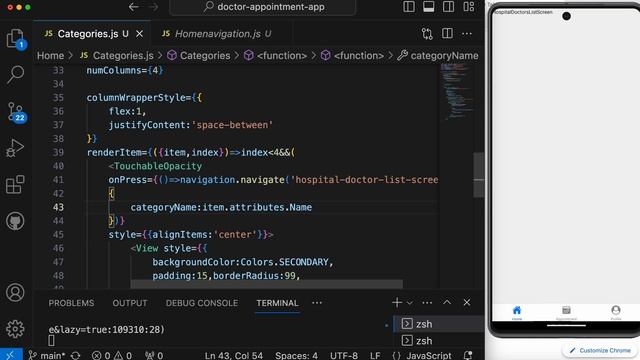Open the PROBLEMS panel tab
Screen dimensions: 640x360
tap(71, 303)
